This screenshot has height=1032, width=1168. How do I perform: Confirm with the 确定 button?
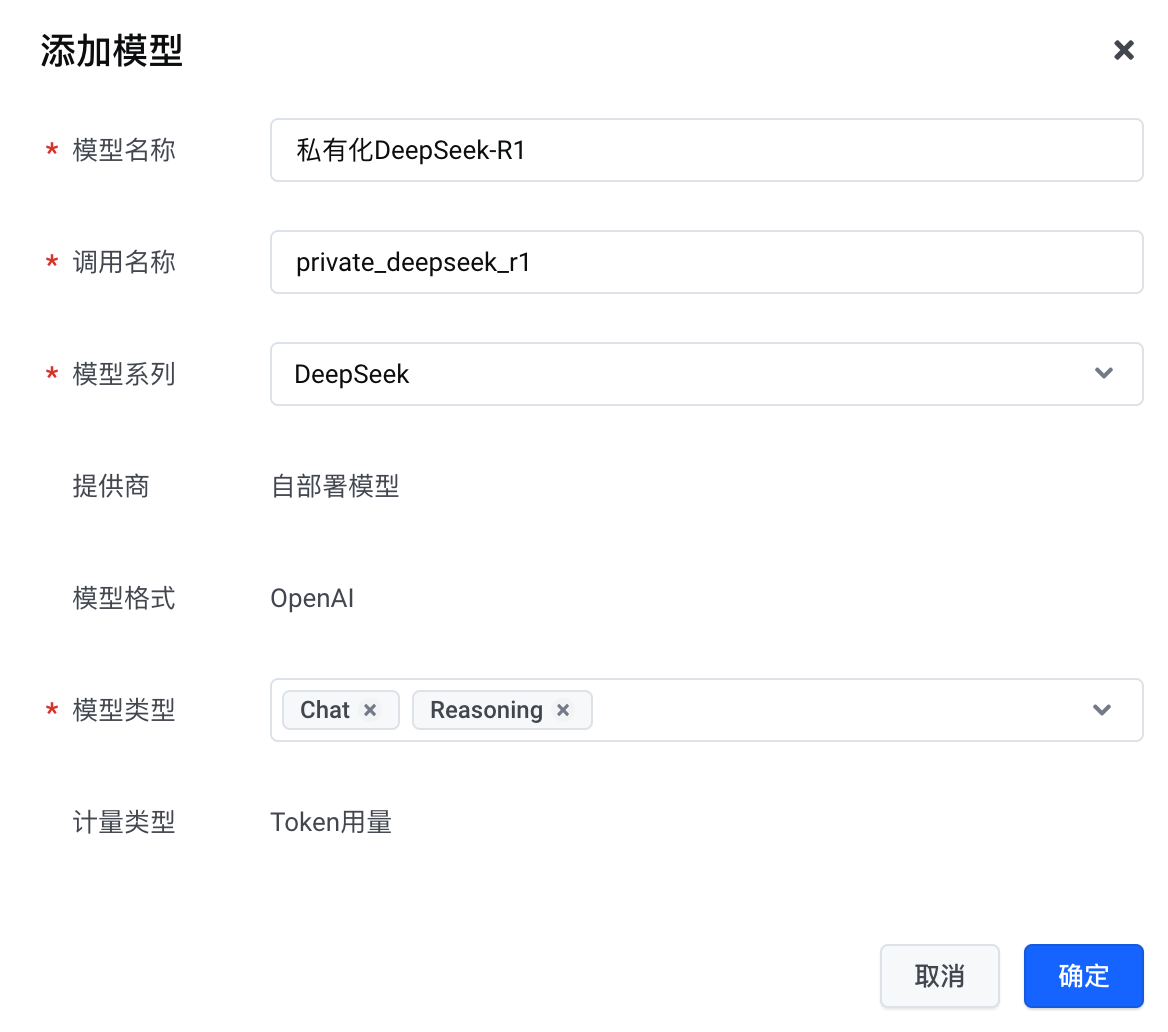(x=1083, y=976)
